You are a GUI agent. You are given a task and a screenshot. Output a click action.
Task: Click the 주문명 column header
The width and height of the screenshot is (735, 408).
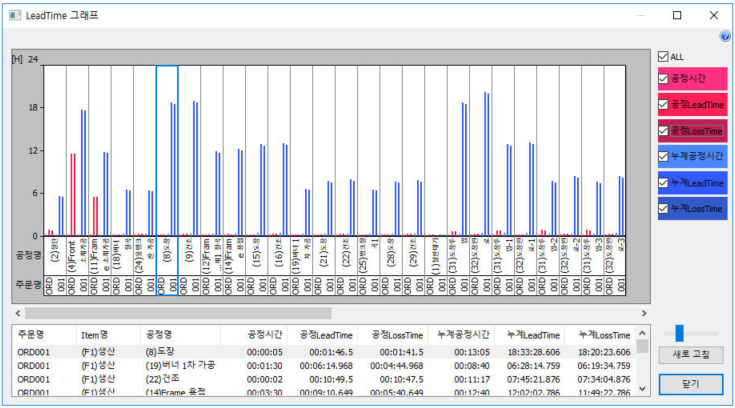pos(33,334)
